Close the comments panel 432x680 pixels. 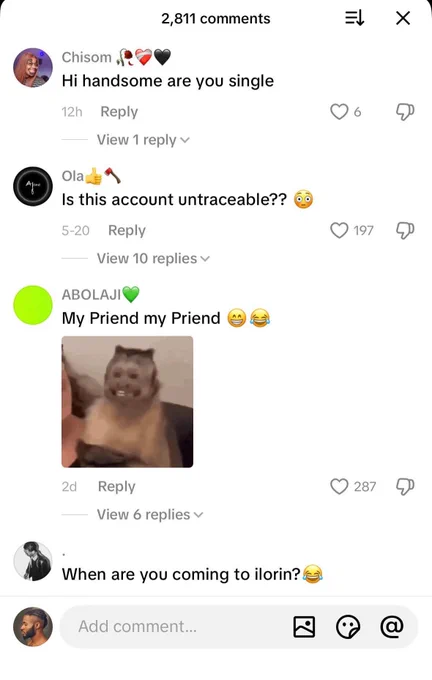(403, 18)
